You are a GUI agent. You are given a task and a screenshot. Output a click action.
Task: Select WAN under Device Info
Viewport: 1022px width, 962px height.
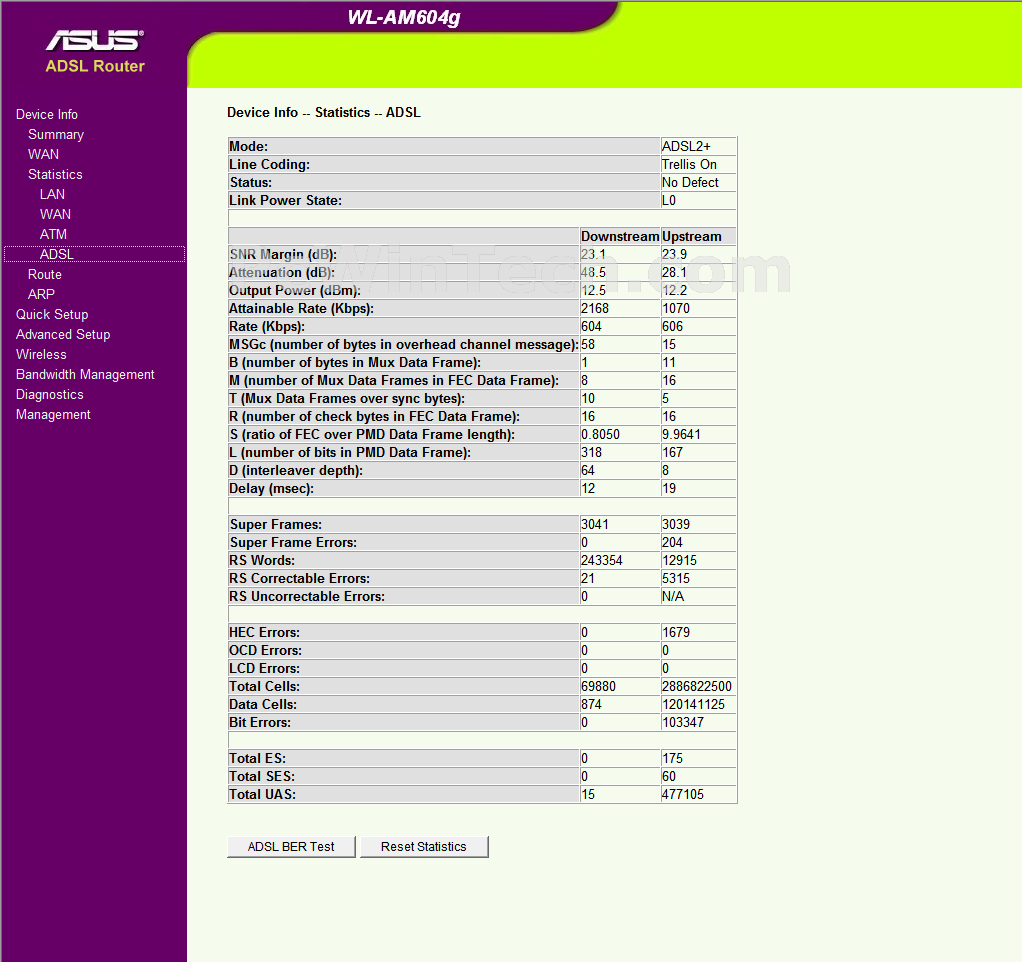tap(44, 154)
